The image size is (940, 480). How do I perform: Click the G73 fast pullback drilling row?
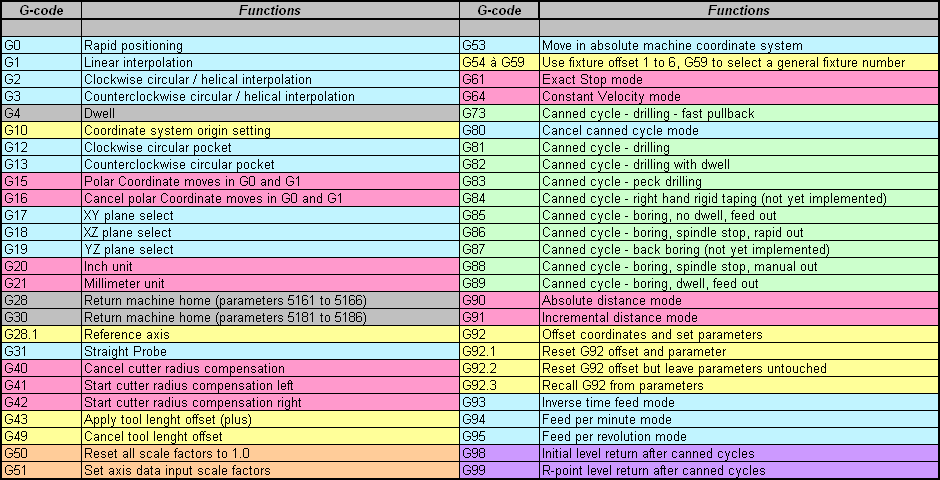pos(699,113)
